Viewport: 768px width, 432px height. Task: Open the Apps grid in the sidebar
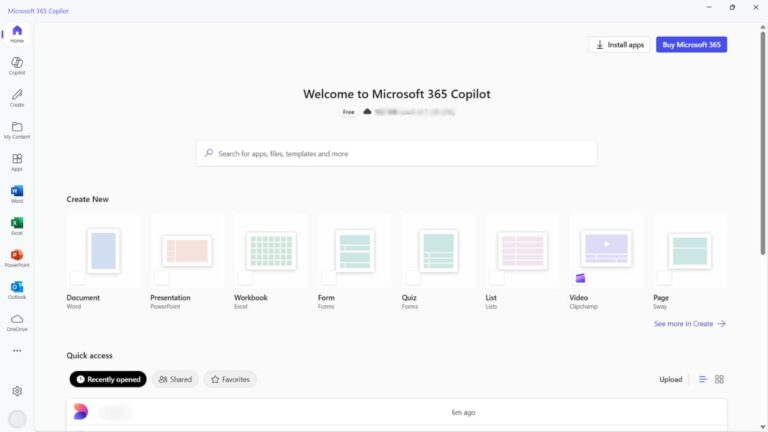point(17,162)
